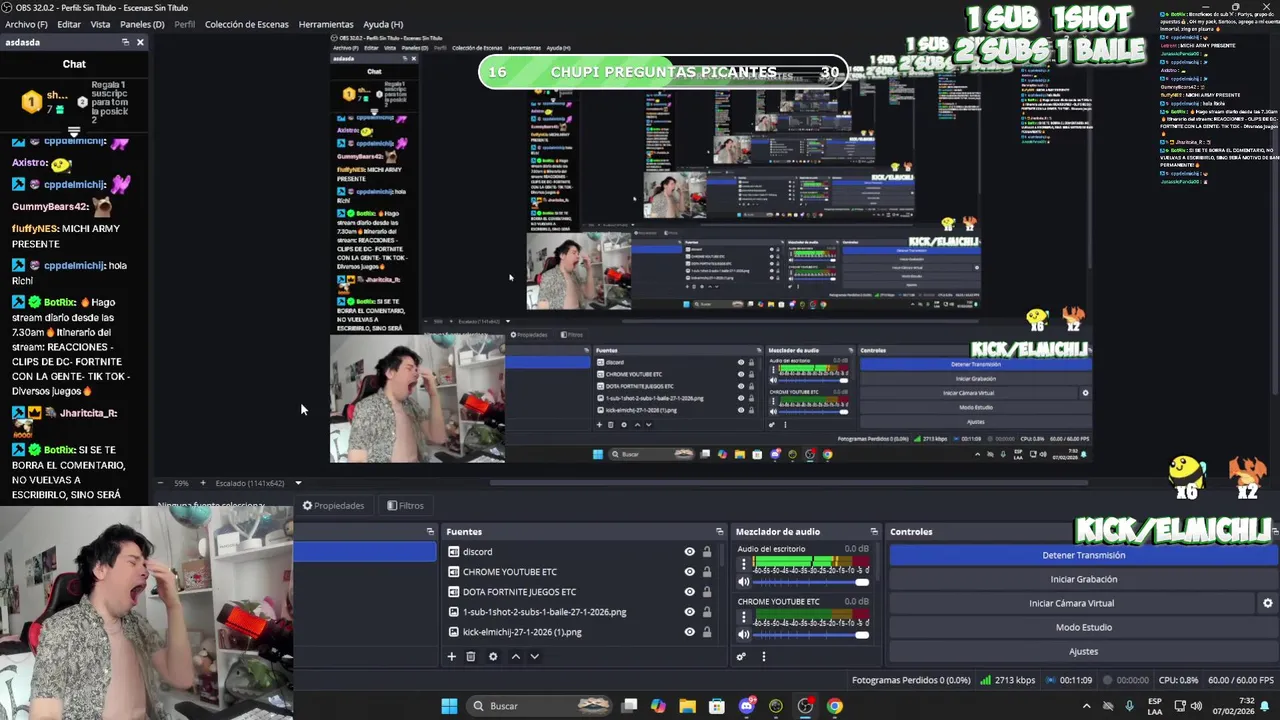Viewport: 1280px width, 720px height.
Task: Open Discord from the taskbar
Action: (747, 706)
